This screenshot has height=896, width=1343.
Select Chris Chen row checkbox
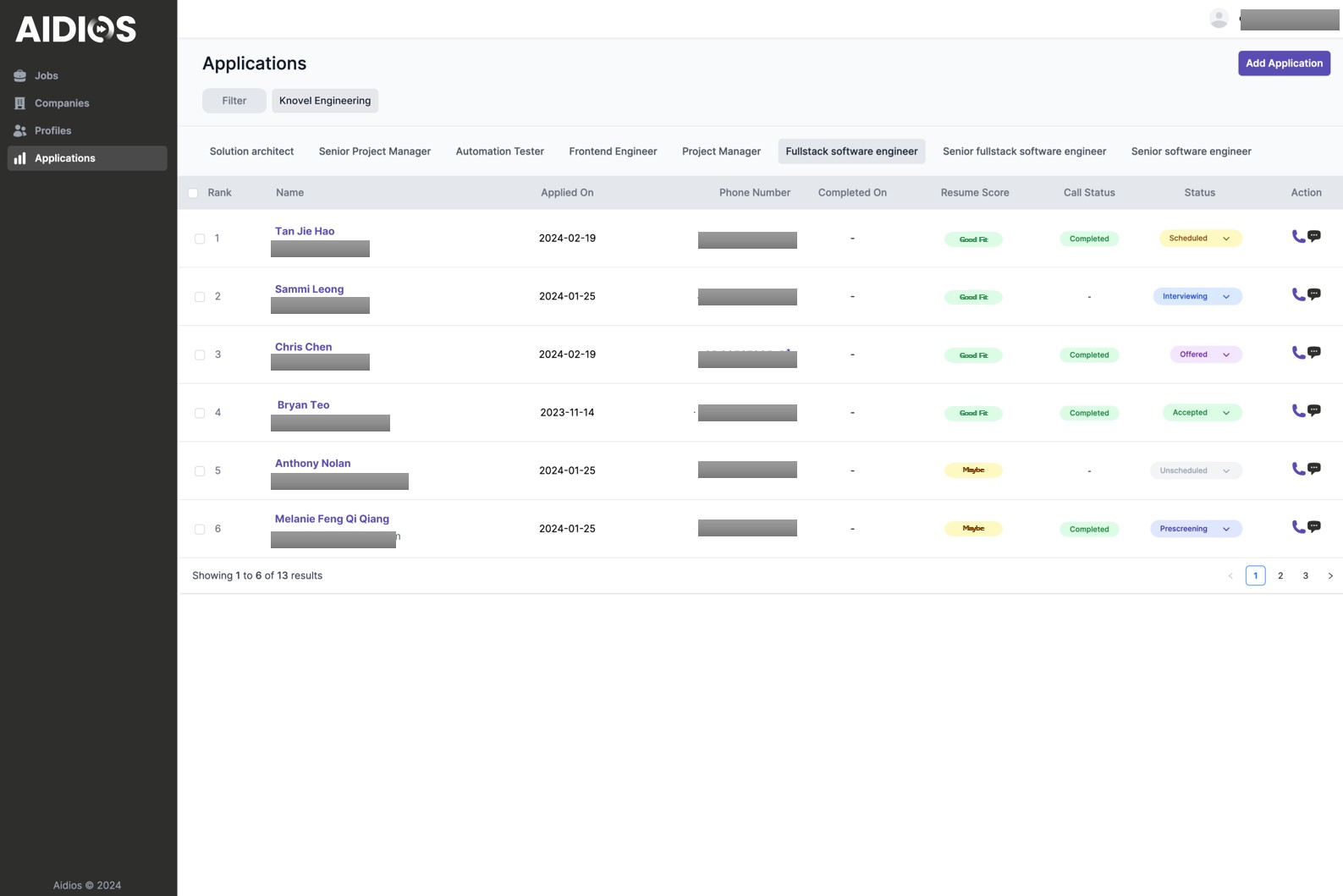(200, 355)
